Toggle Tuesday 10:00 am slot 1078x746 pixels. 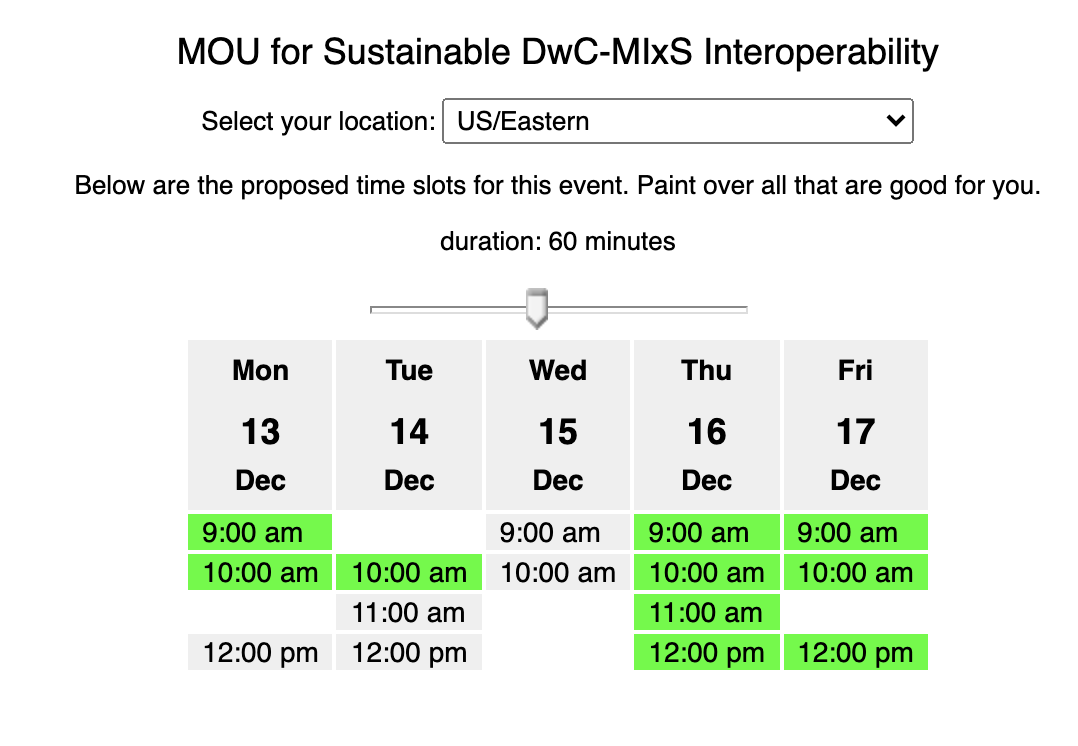(409, 572)
